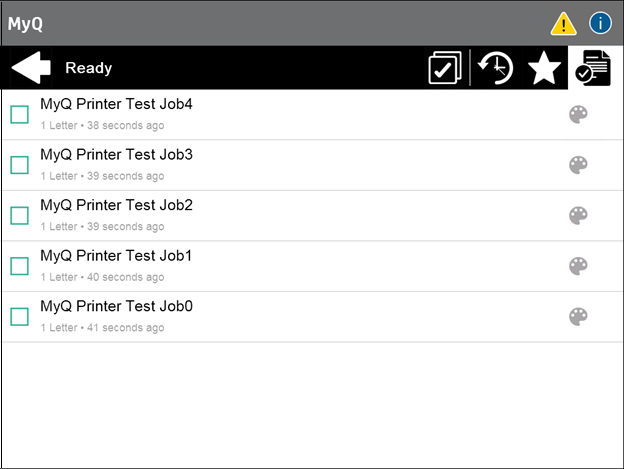Show favorite jobs with star icon
624x469 pixels.
pyautogui.click(x=544, y=68)
